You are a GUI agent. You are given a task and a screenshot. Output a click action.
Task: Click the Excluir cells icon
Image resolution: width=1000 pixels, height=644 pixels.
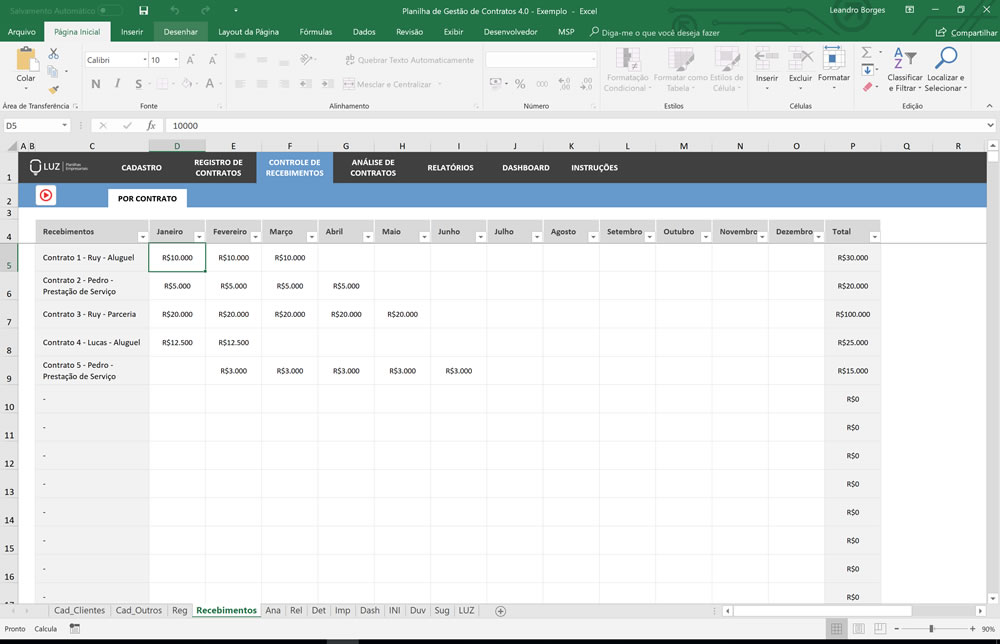800,59
